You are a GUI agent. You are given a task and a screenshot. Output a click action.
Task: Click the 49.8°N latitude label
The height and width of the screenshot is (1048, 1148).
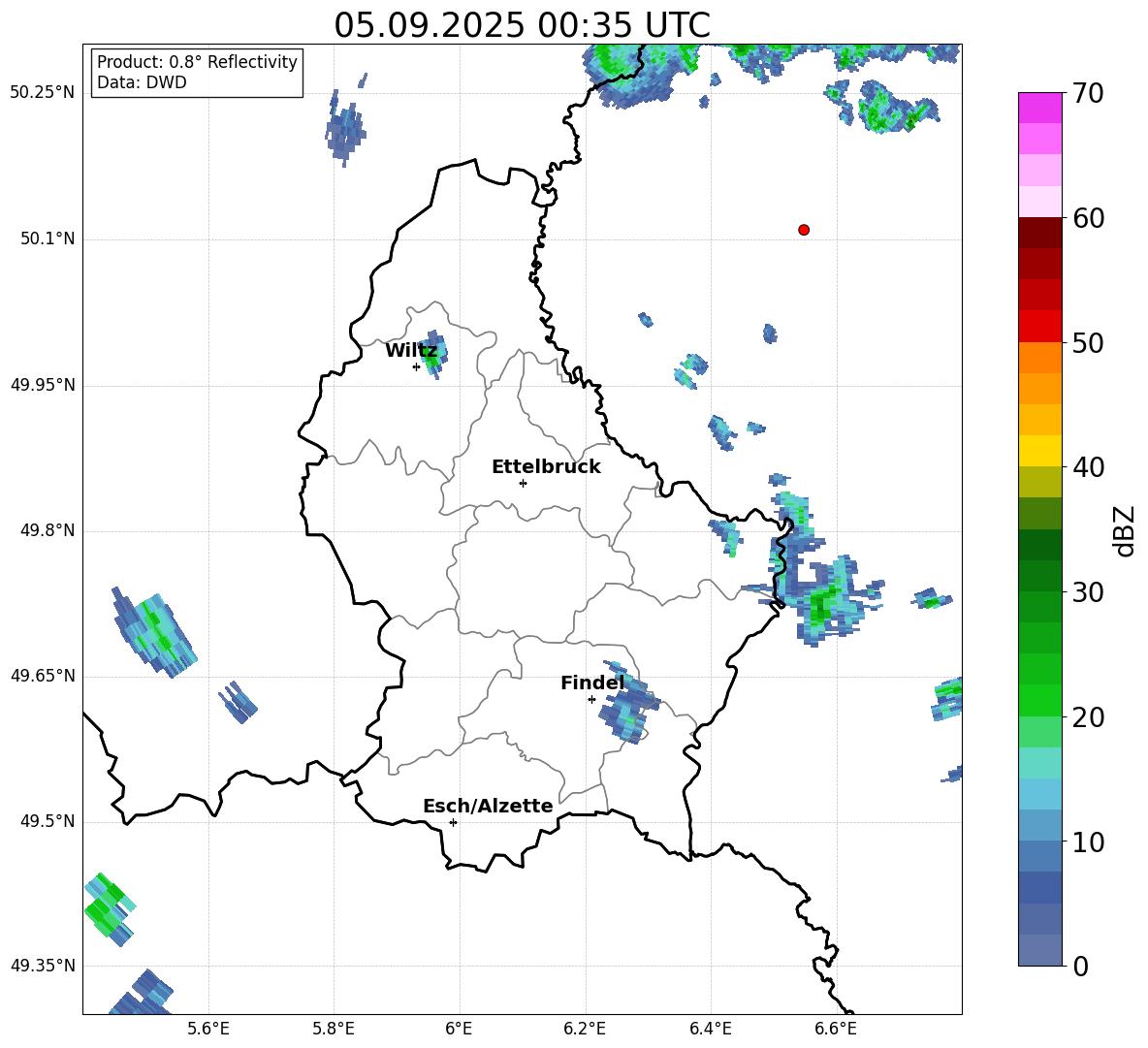(x=47, y=530)
